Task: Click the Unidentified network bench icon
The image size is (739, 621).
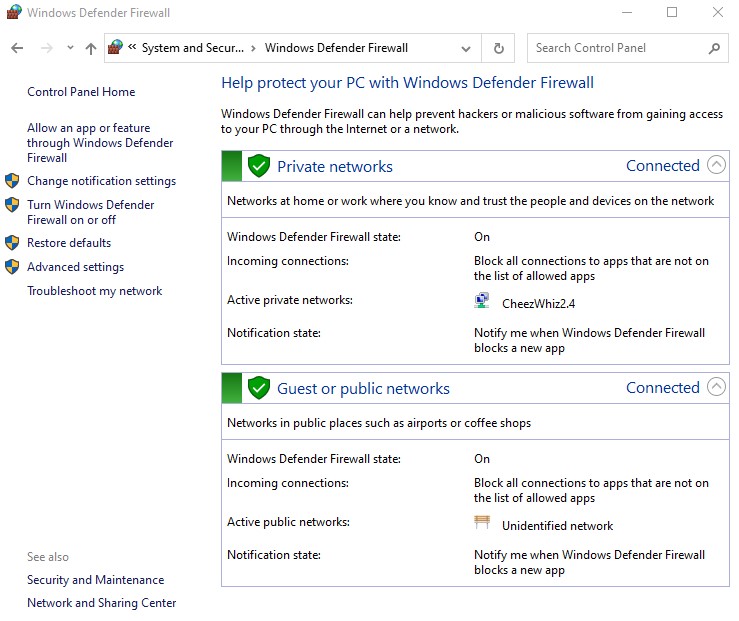Action: (482, 522)
